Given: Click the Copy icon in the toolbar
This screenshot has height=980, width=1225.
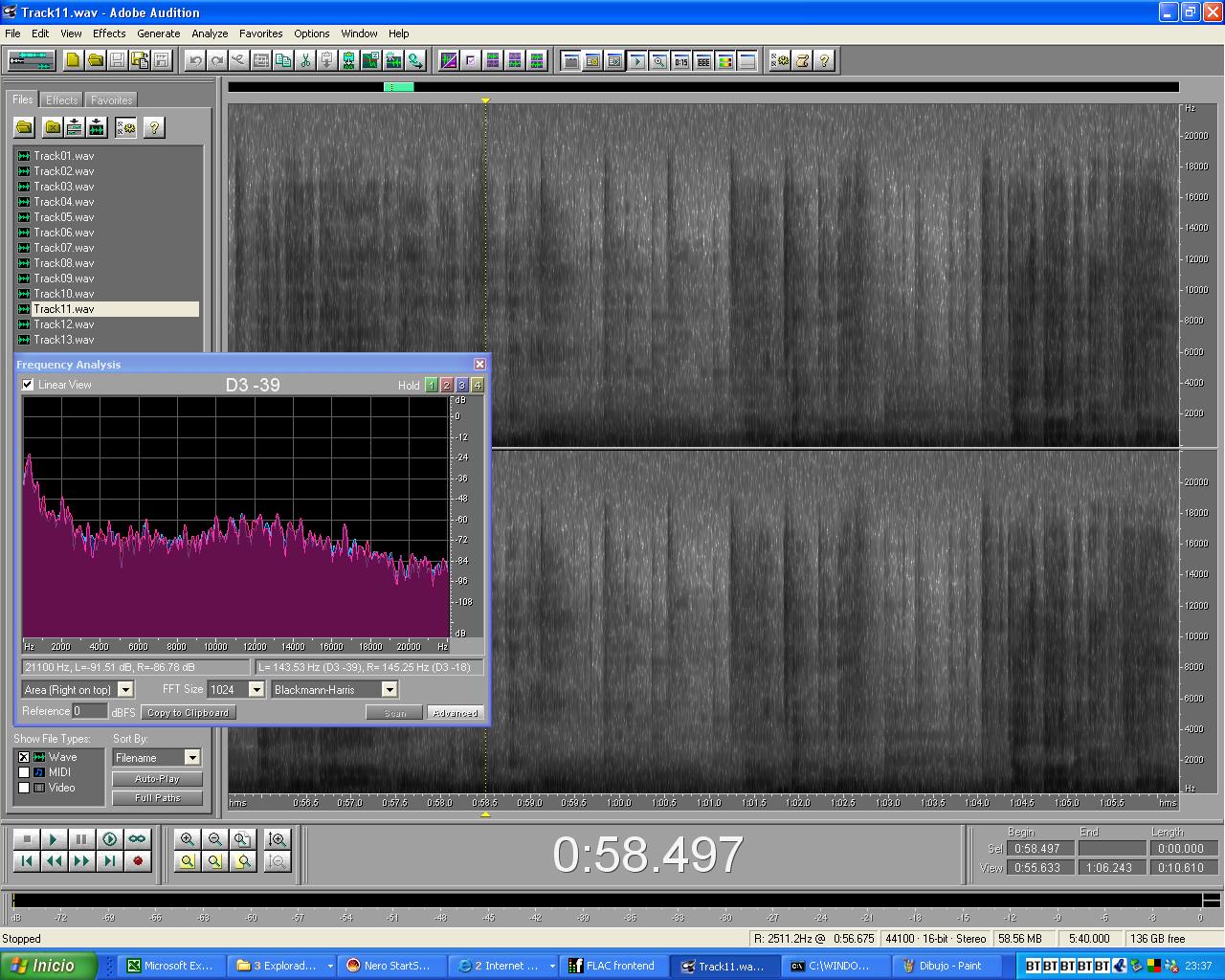Looking at the screenshot, I should [x=283, y=60].
